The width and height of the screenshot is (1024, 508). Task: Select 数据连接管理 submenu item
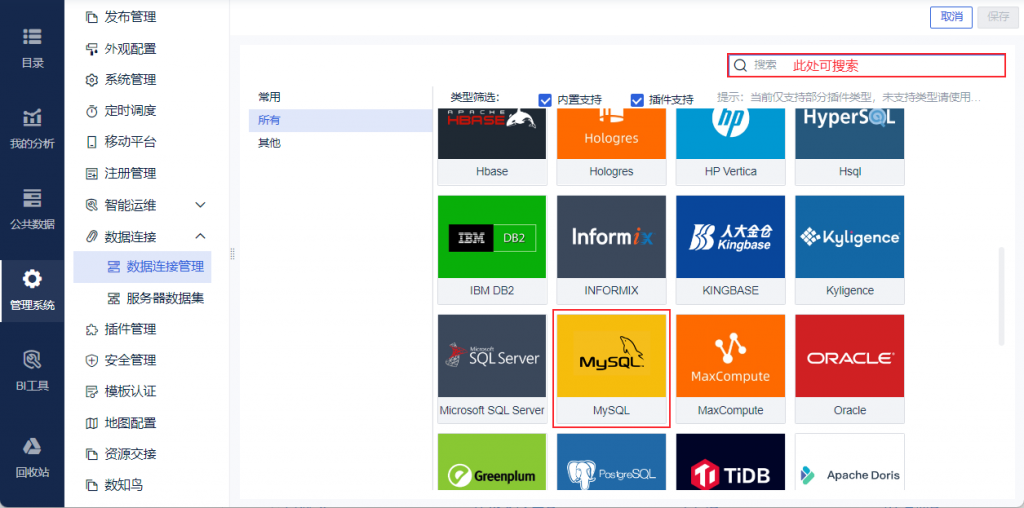pyautogui.click(x=142, y=267)
